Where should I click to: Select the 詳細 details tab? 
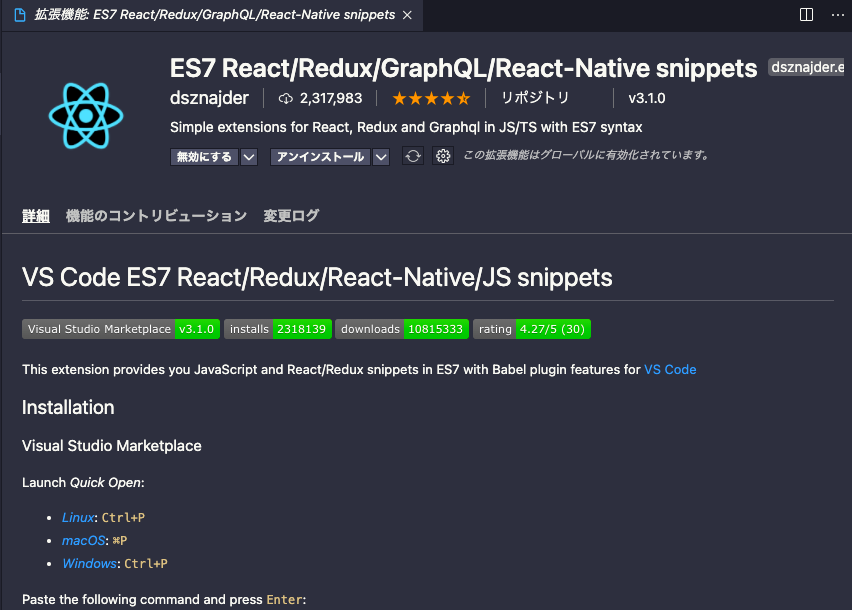[36, 216]
